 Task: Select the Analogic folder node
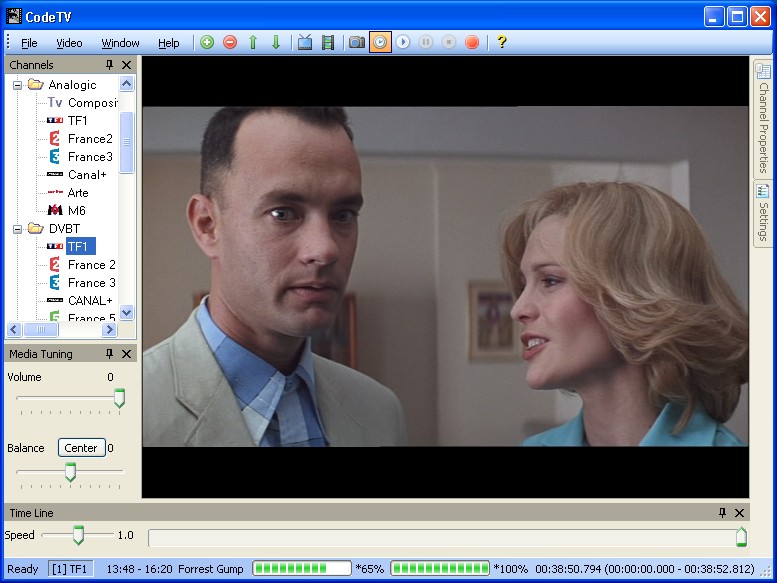(x=72, y=85)
